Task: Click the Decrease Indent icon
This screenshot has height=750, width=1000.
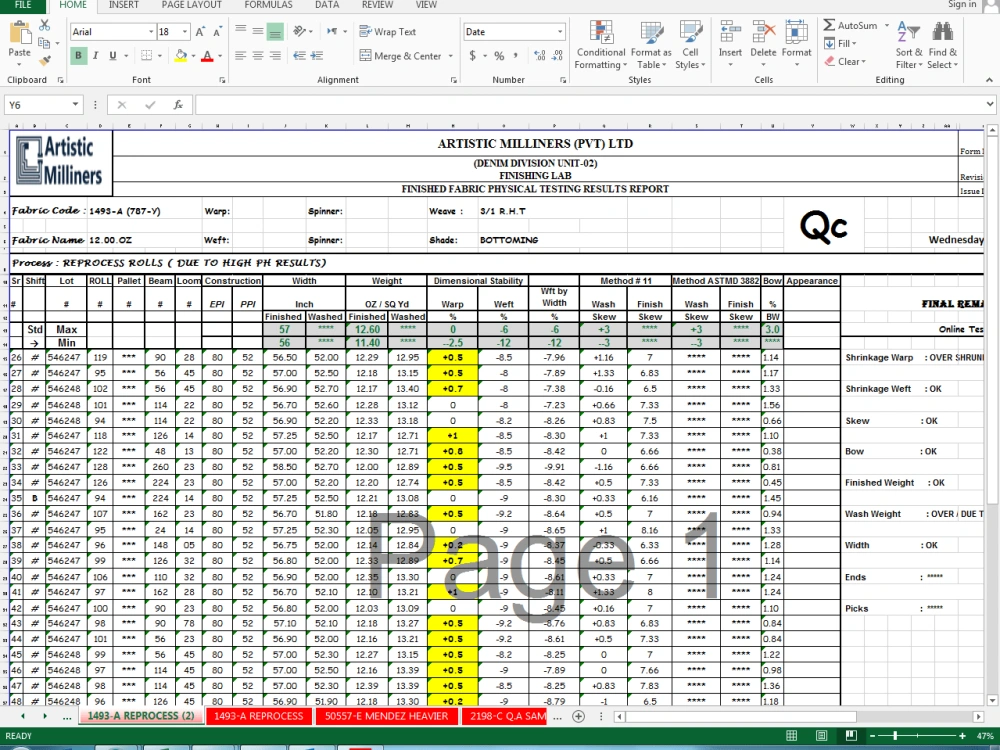Action: click(x=299, y=55)
